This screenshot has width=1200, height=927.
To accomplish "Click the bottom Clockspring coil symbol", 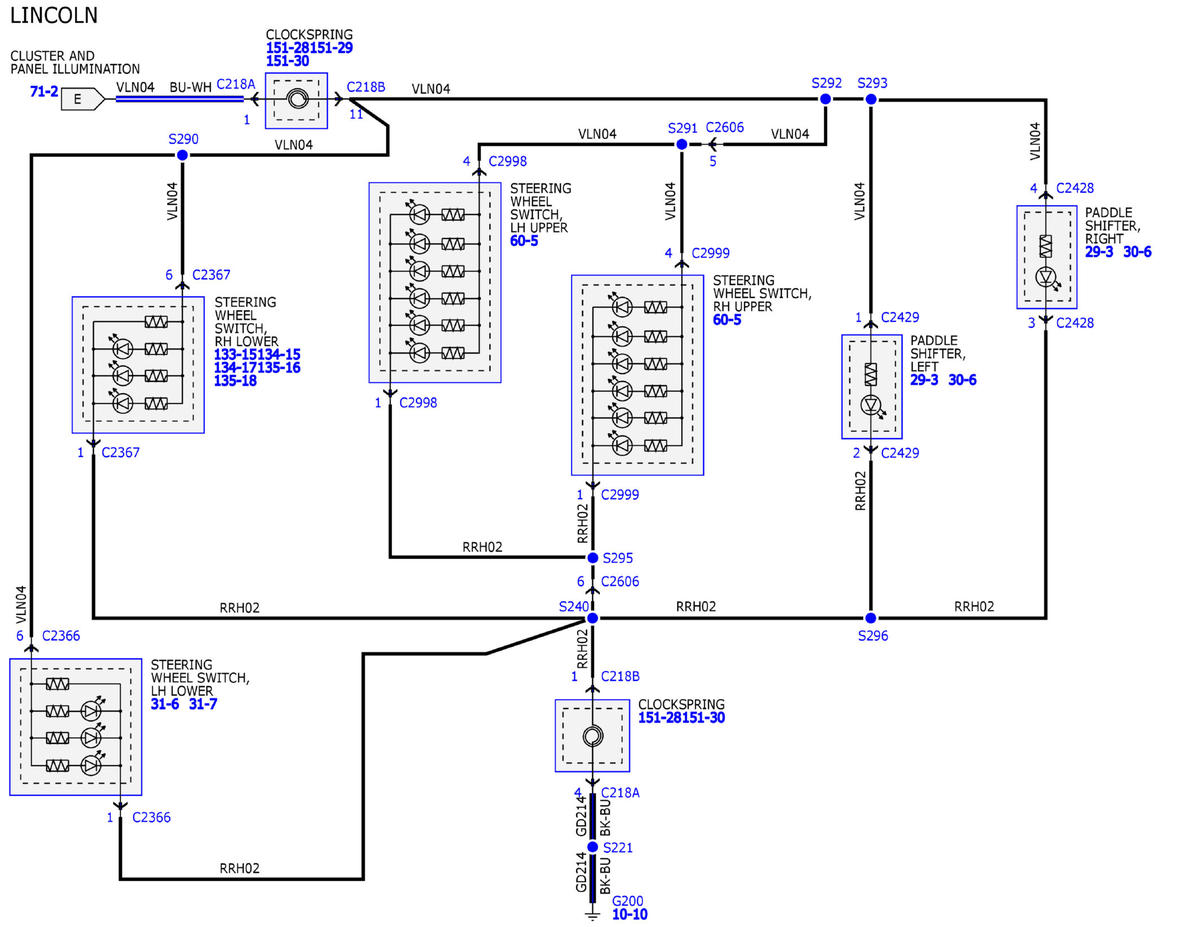I will (592, 737).
